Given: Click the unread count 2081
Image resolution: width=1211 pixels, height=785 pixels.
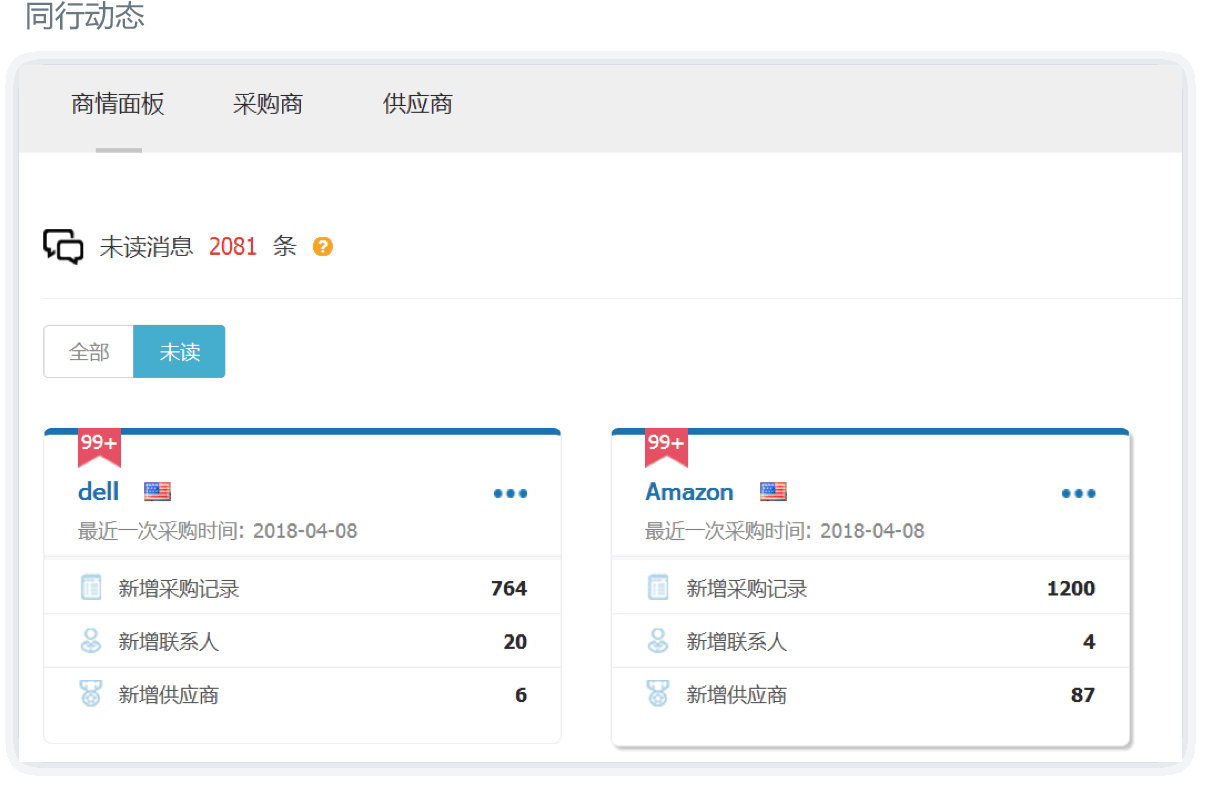Looking at the screenshot, I should (x=233, y=247).
